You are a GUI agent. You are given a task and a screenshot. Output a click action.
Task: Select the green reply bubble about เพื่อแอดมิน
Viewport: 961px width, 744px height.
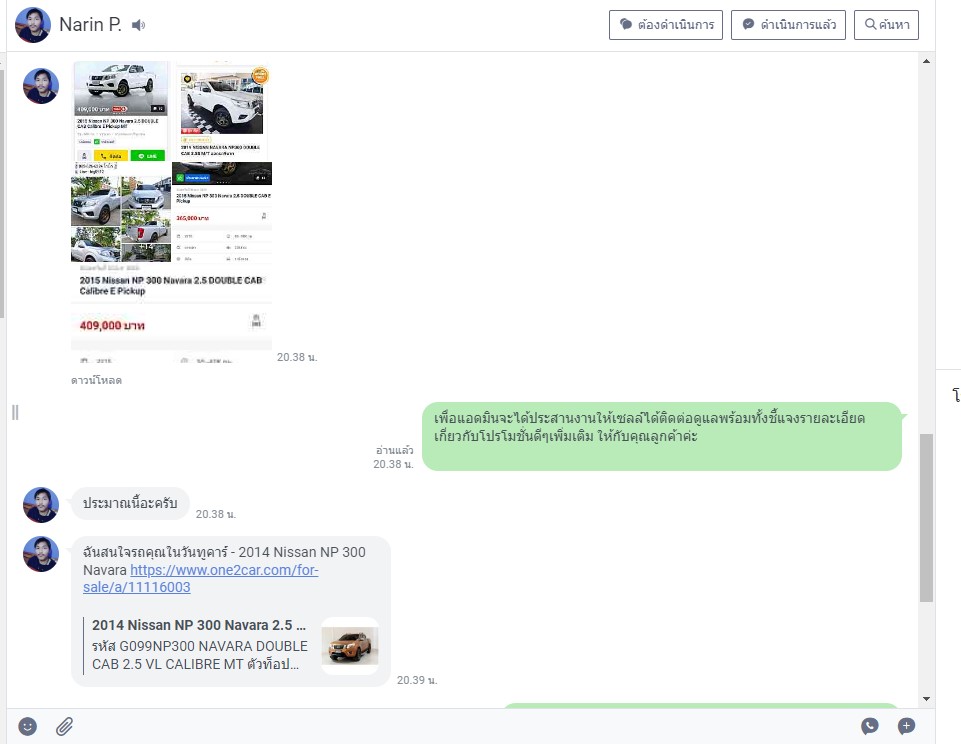coord(662,436)
